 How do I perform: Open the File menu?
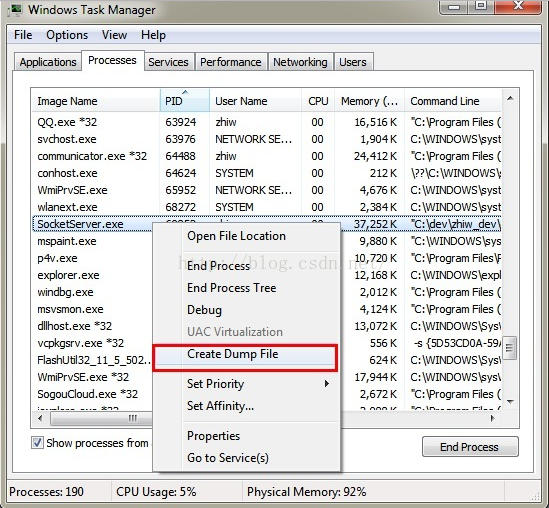tap(23, 35)
